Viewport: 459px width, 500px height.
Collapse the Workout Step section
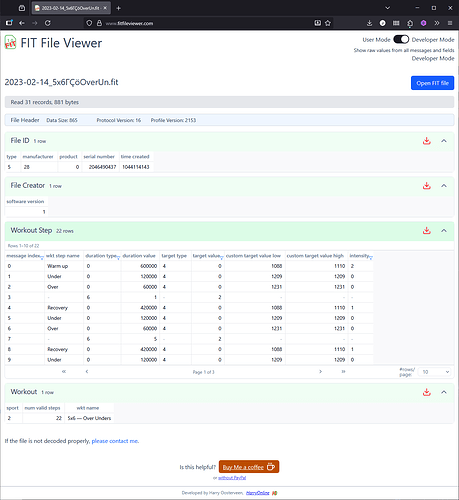point(444,230)
